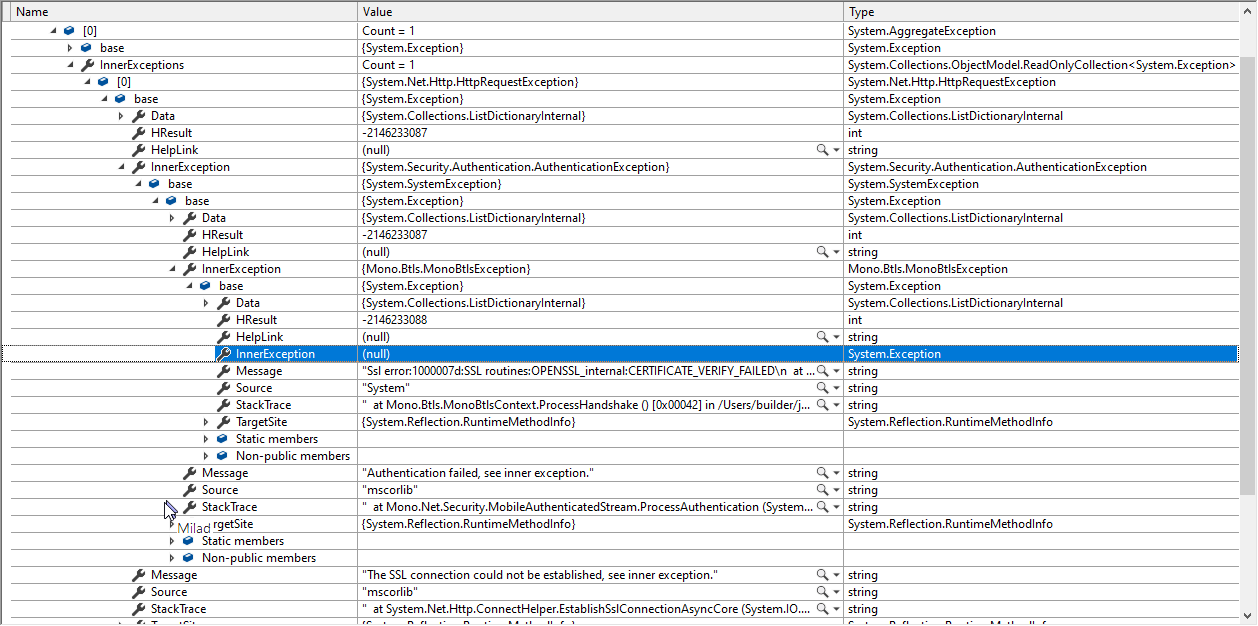This screenshot has height=626, width=1258.
Task: Open visualizer dropdown for "Authentication failed" Message
Action: 836,473
